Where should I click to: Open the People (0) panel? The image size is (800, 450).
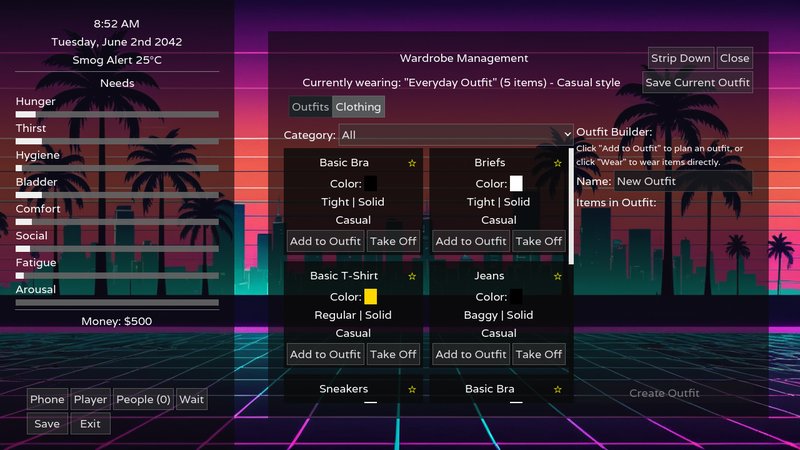coord(143,399)
